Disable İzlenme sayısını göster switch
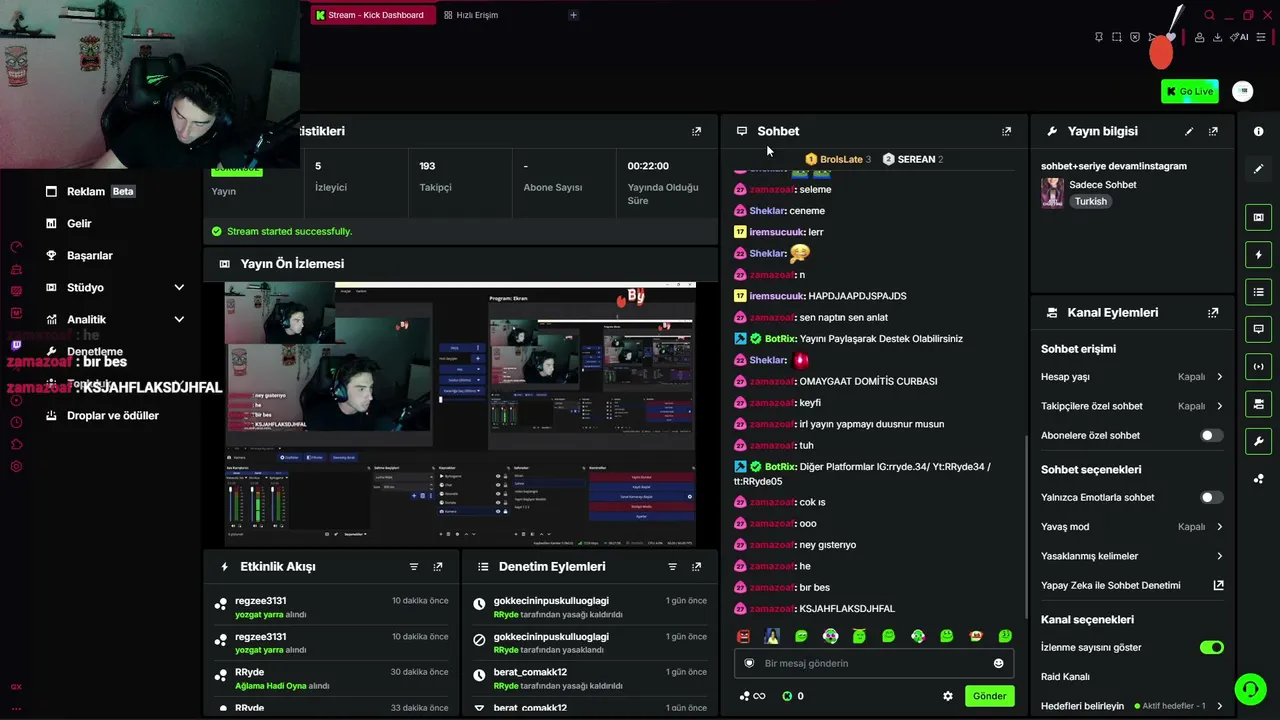Screen dimensions: 1280x720 1211,648
